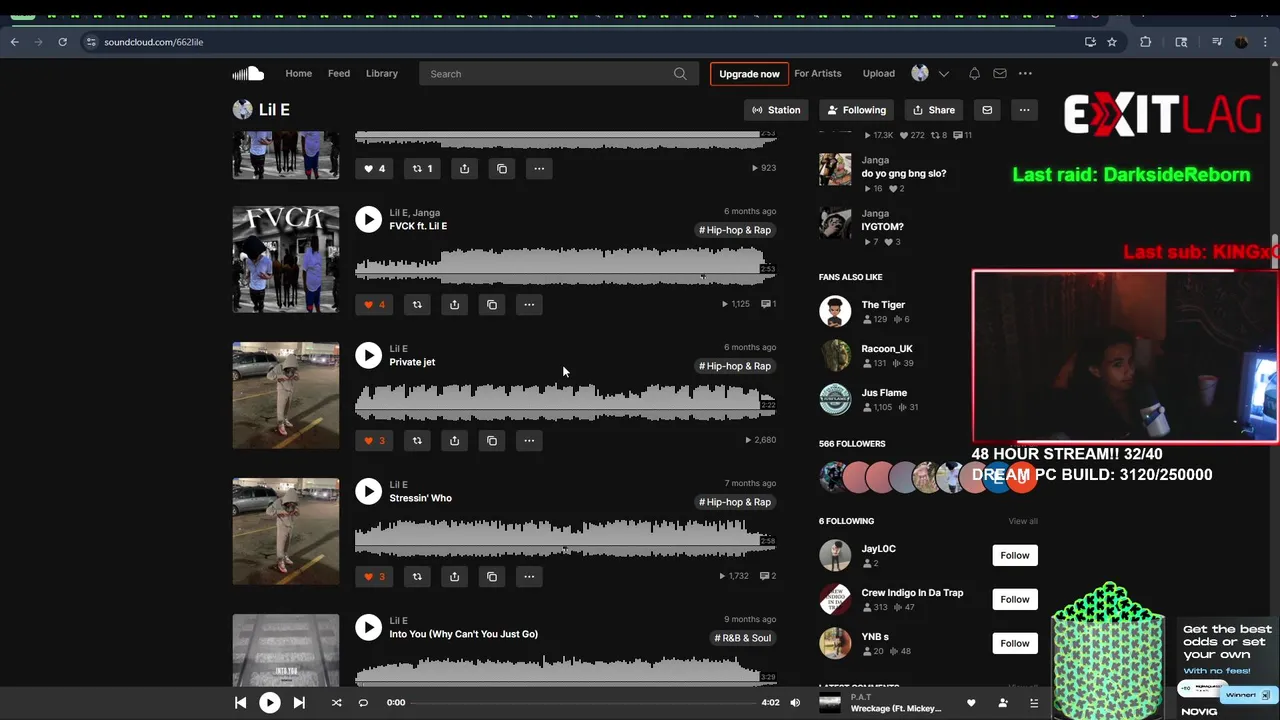Open the Library tab
This screenshot has width=1280, height=720.
tap(382, 73)
